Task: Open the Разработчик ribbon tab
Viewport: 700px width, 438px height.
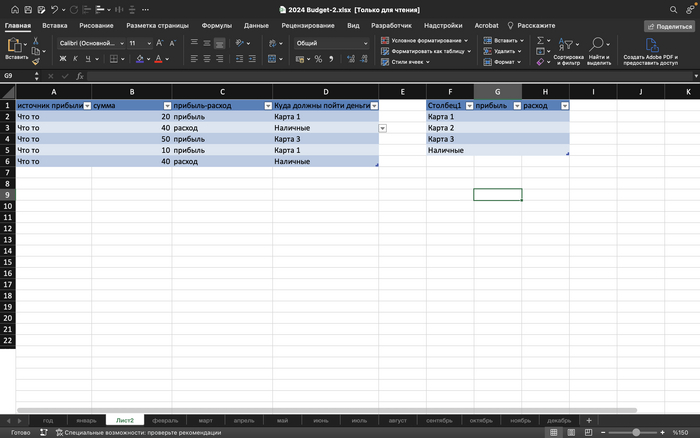Action: tap(391, 25)
